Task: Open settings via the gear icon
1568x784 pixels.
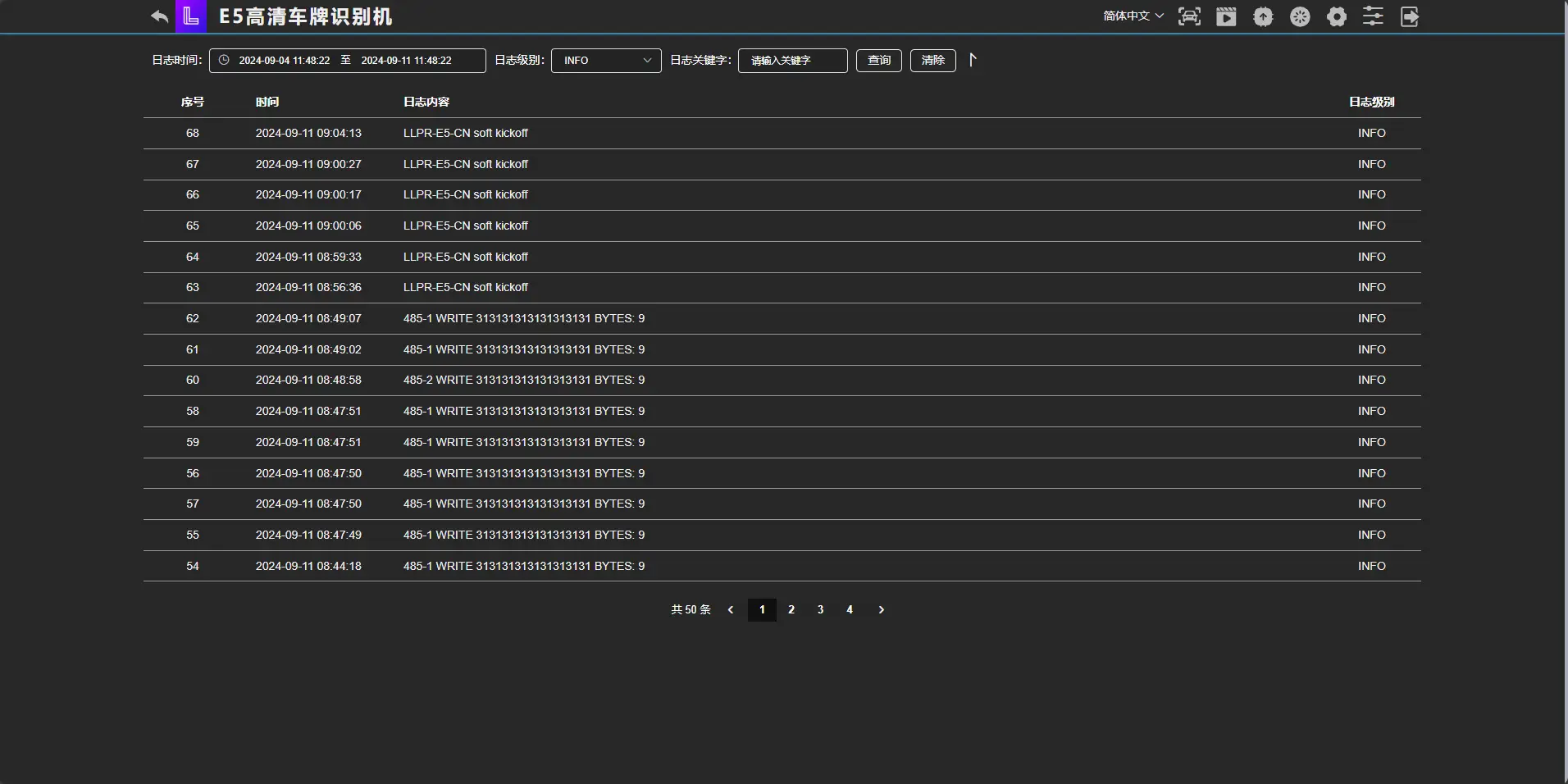Action: tap(1337, 16)
